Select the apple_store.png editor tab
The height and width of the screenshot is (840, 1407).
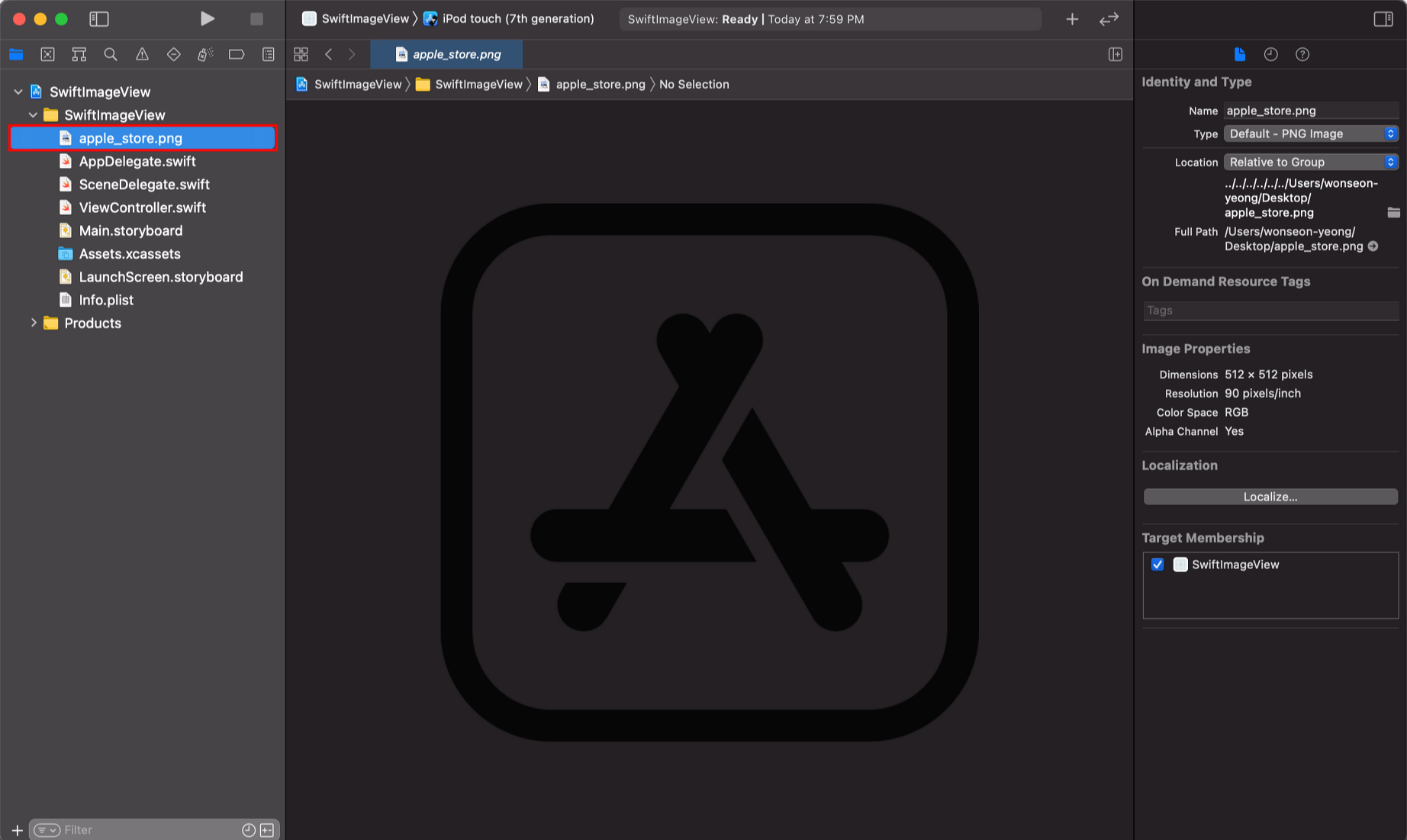pyautogui.click(x=446, y=54)
